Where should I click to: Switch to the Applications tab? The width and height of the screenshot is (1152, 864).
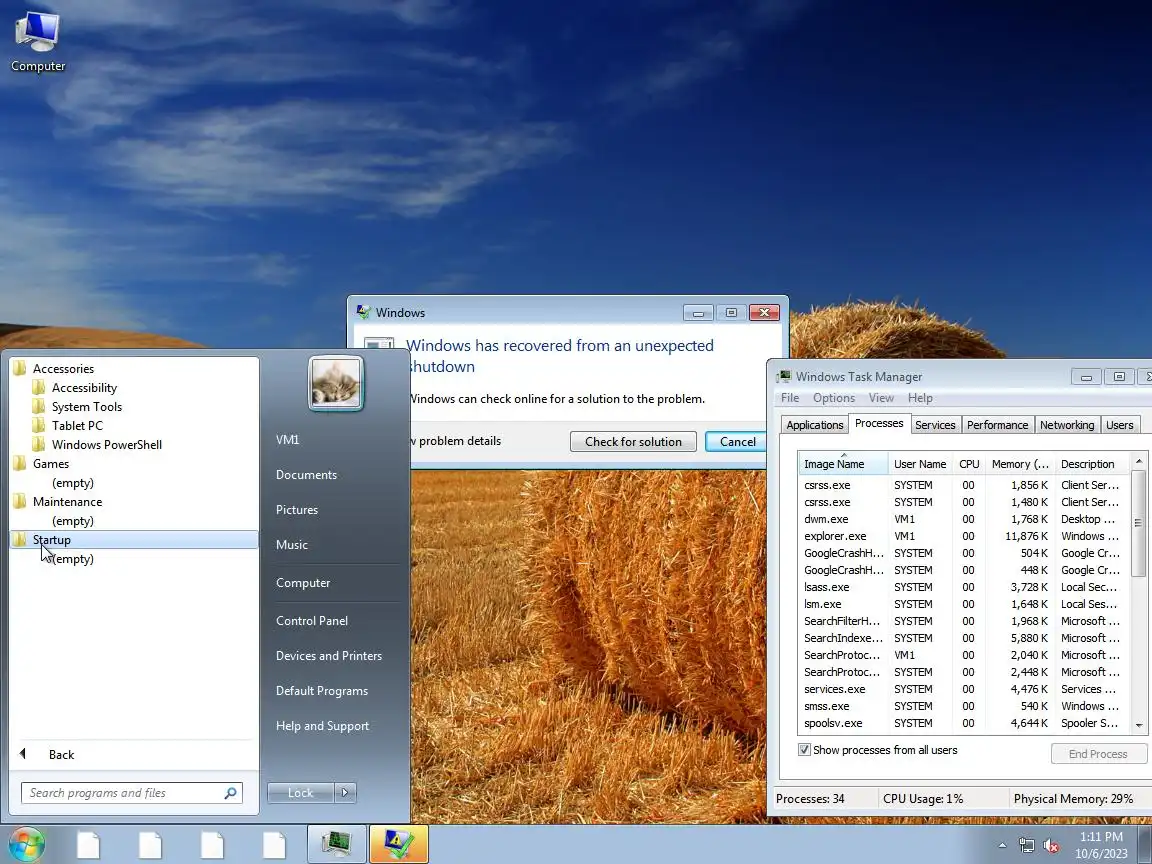pyautogui.click(x=815, y=425)
